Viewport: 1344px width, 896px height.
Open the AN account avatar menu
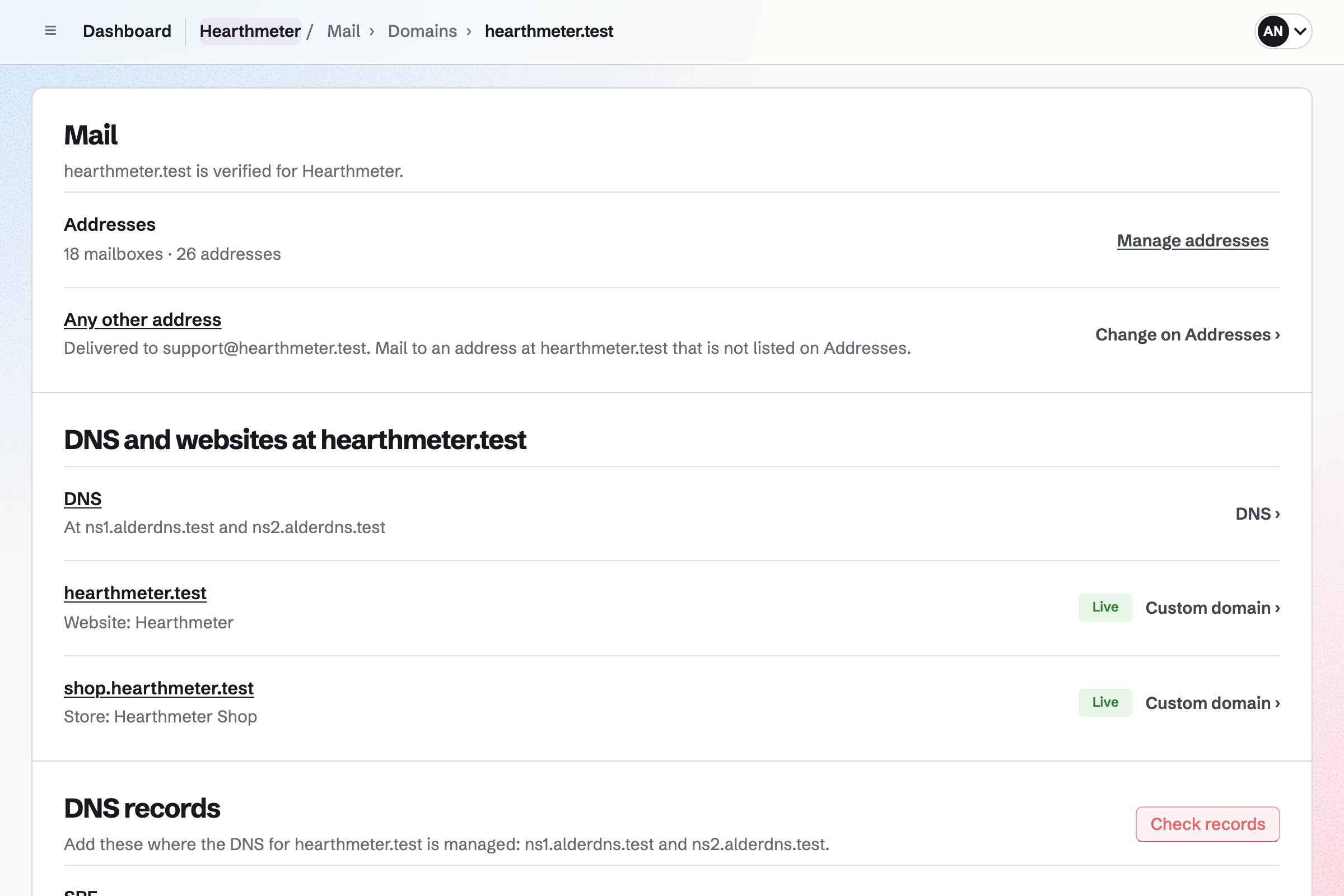1283,31
